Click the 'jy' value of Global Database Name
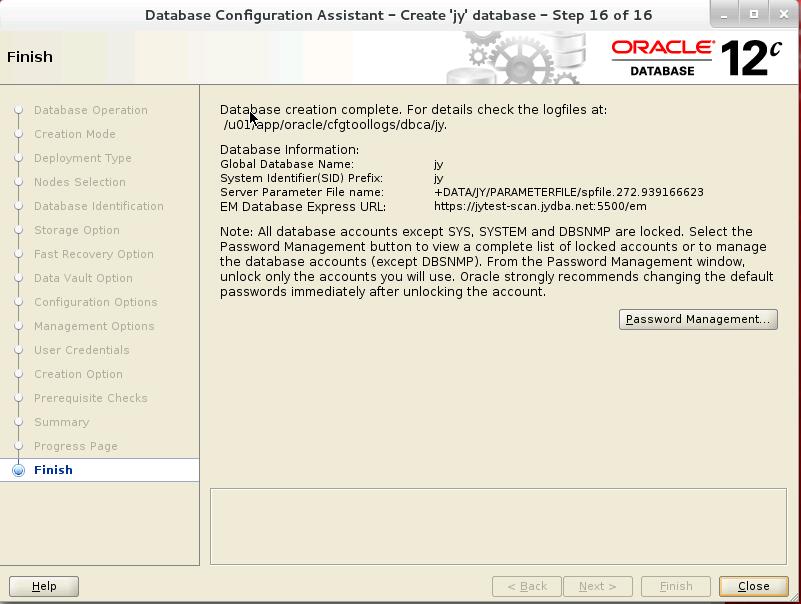The width and height of the screenshot is (801, 604). (x=438, y=165)
